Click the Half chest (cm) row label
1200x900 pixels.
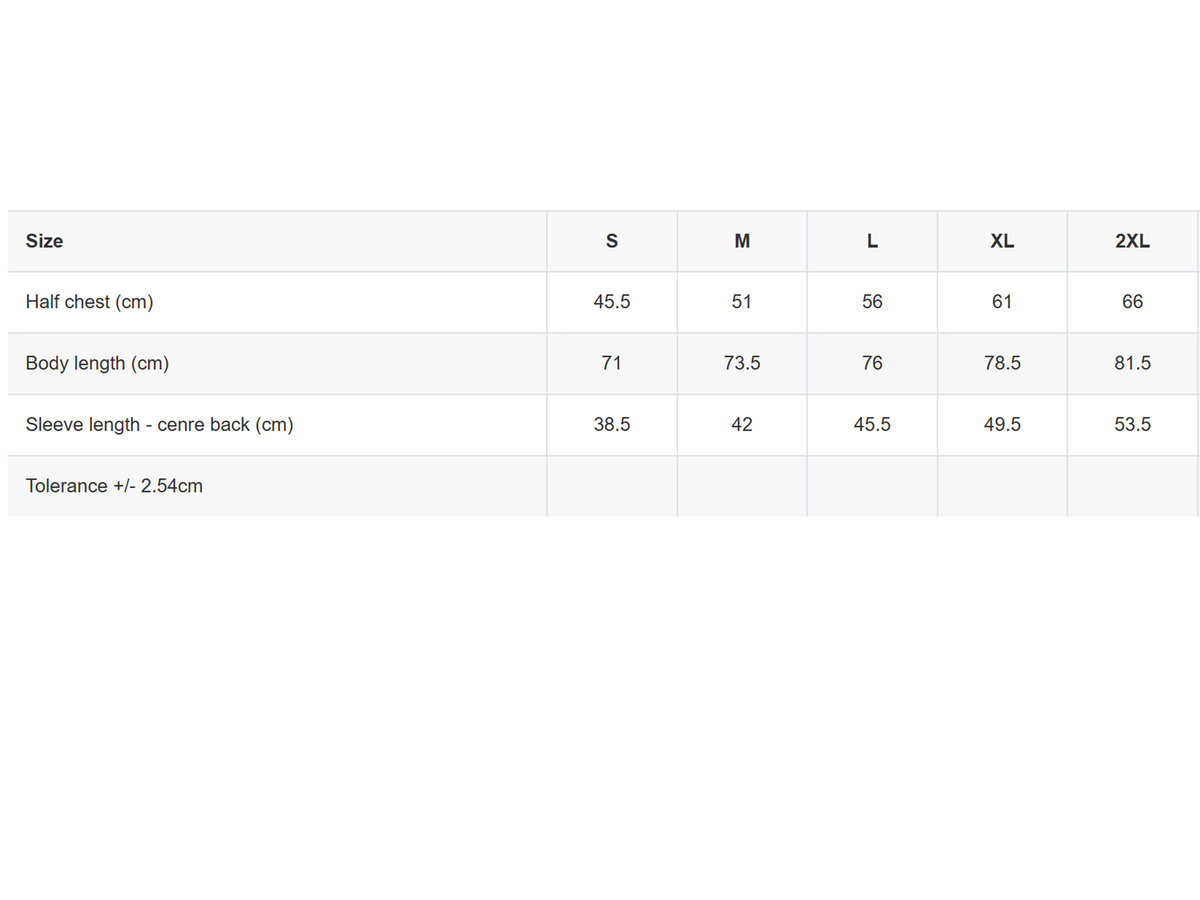[90, 302]
